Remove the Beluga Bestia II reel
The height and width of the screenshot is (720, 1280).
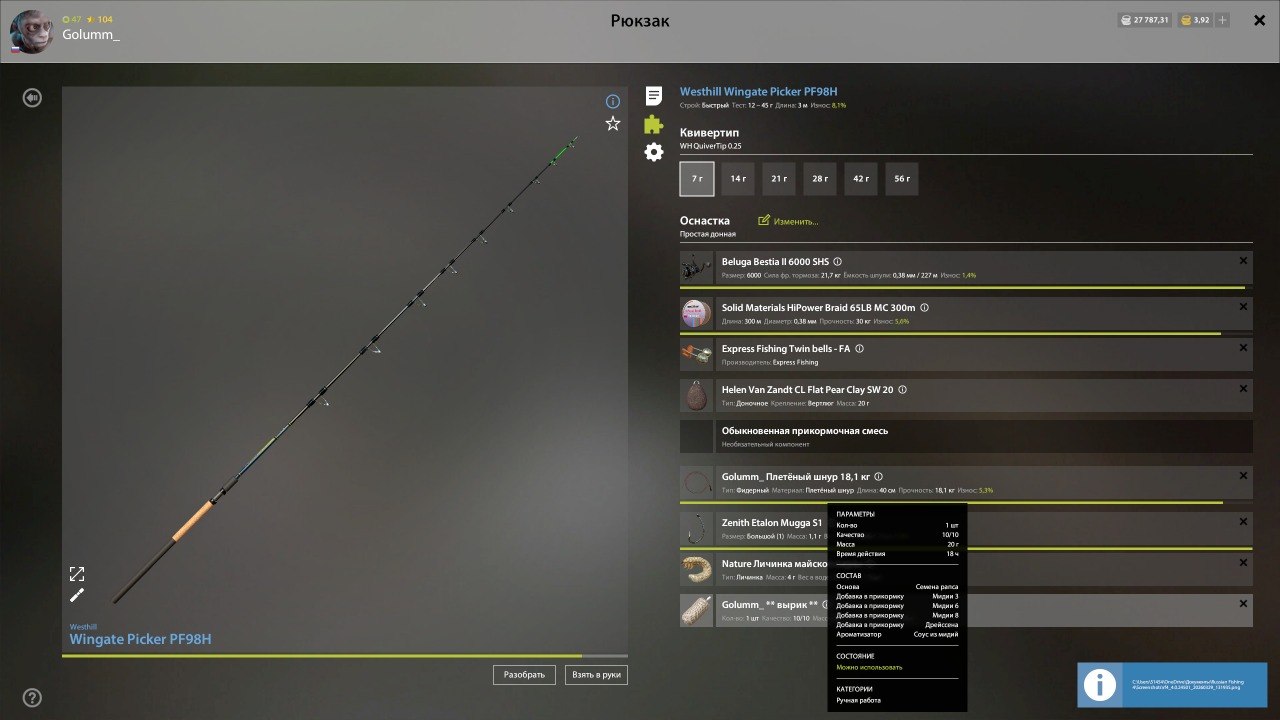(1243, 261)
